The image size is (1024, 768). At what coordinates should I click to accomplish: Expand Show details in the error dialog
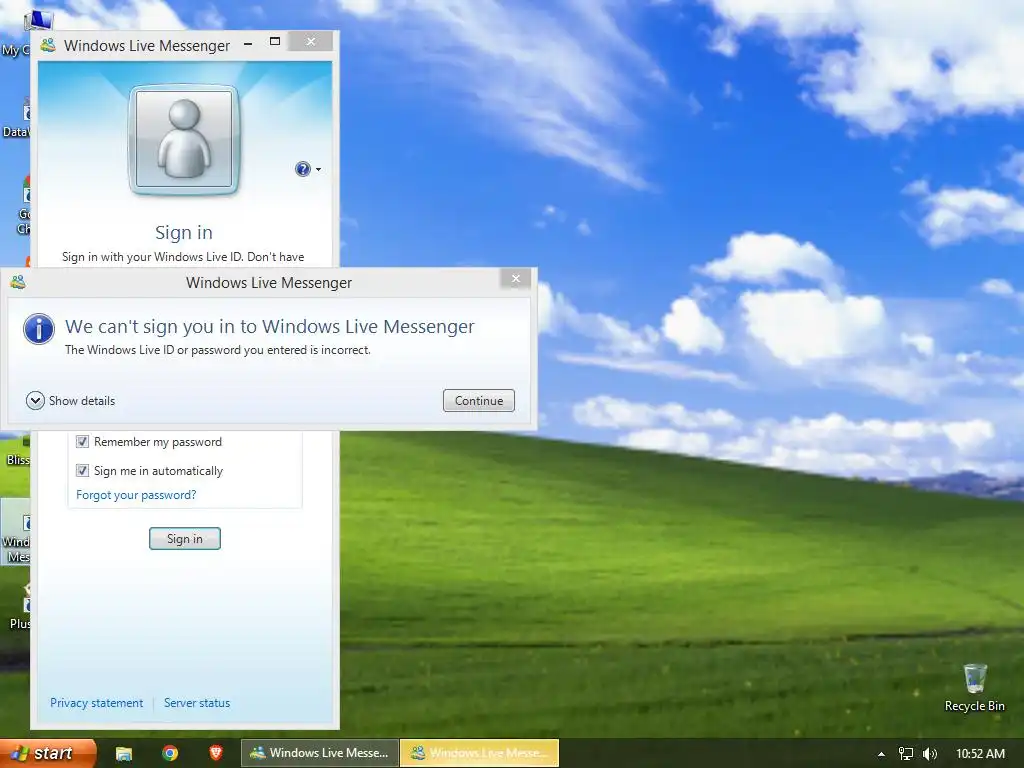tap(71, 400)
